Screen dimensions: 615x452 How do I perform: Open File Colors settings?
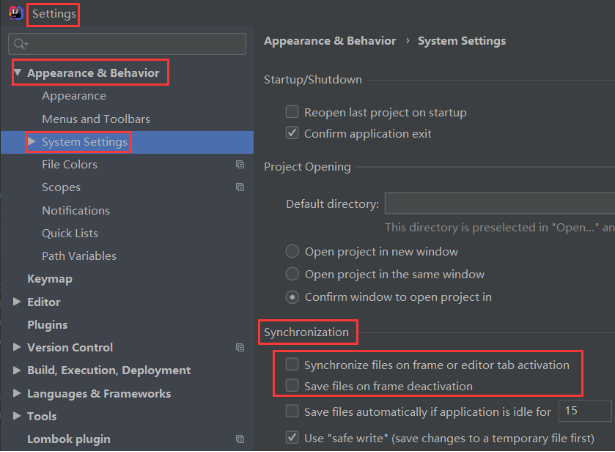pyautogui.click(x=70, y=164)
